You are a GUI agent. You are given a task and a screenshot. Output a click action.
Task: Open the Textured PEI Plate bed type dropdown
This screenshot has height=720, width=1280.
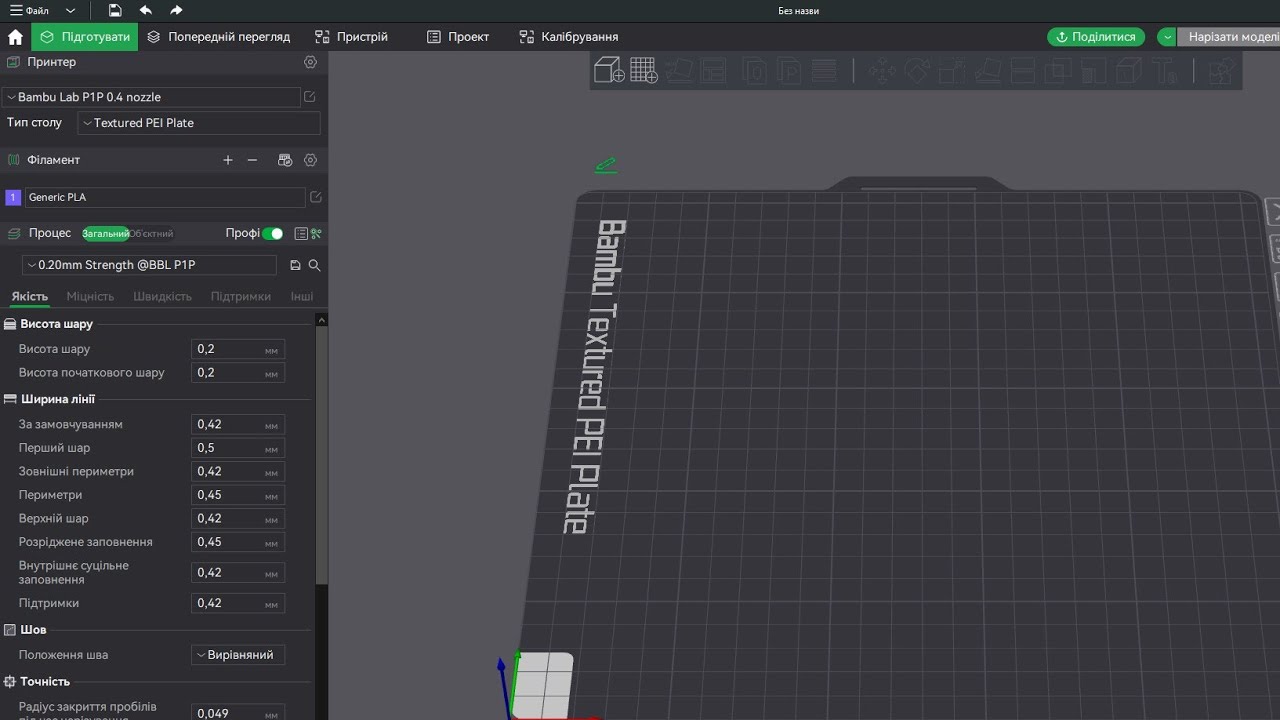click(x=198, y=123)
